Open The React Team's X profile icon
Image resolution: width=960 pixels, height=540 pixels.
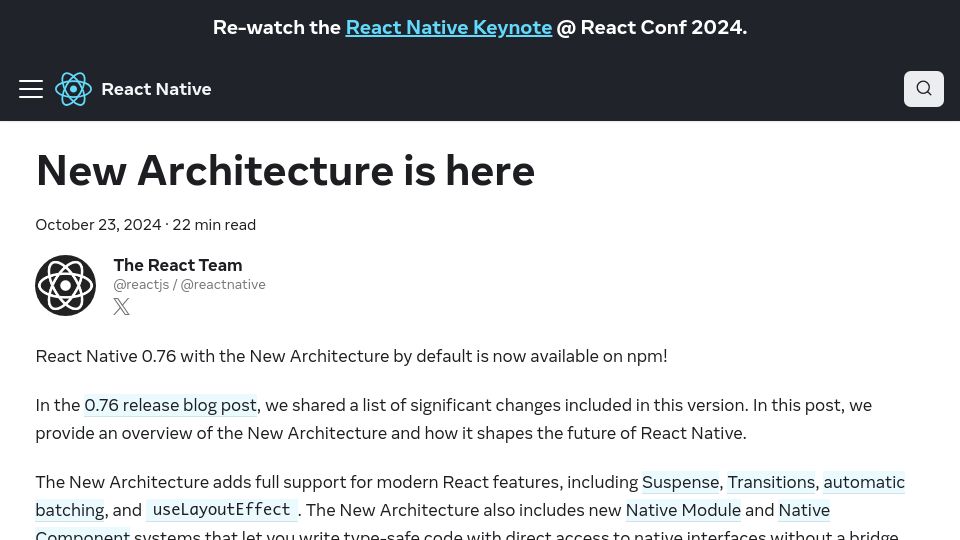122,306
